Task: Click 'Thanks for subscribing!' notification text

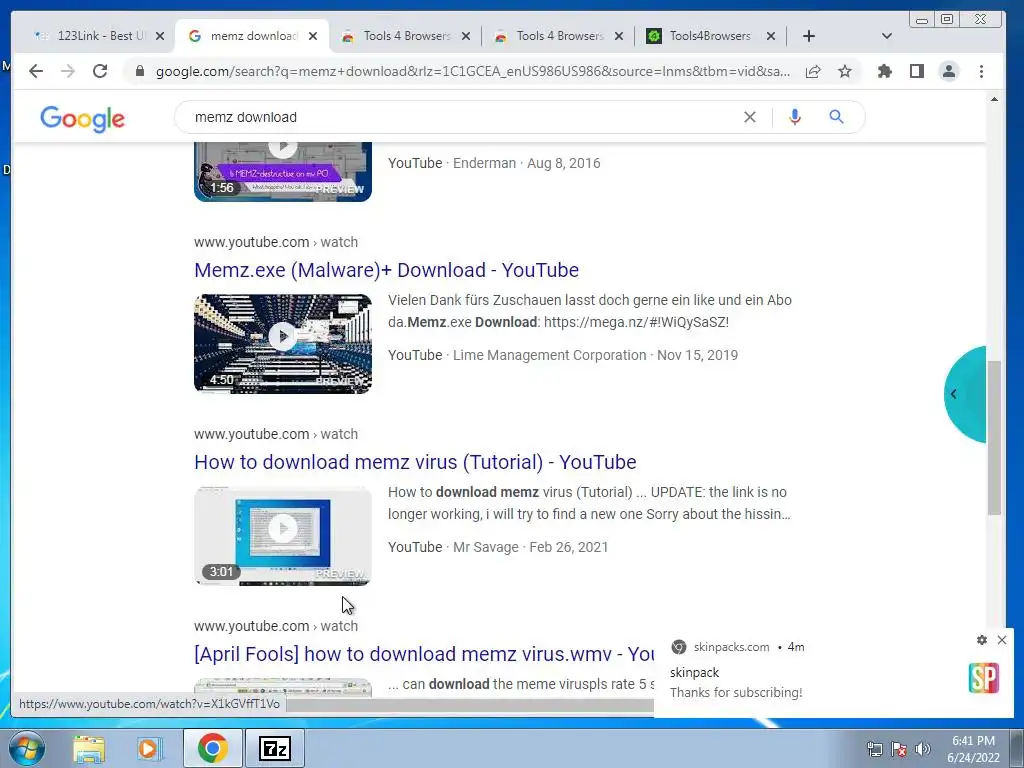Action: point(736,692)
